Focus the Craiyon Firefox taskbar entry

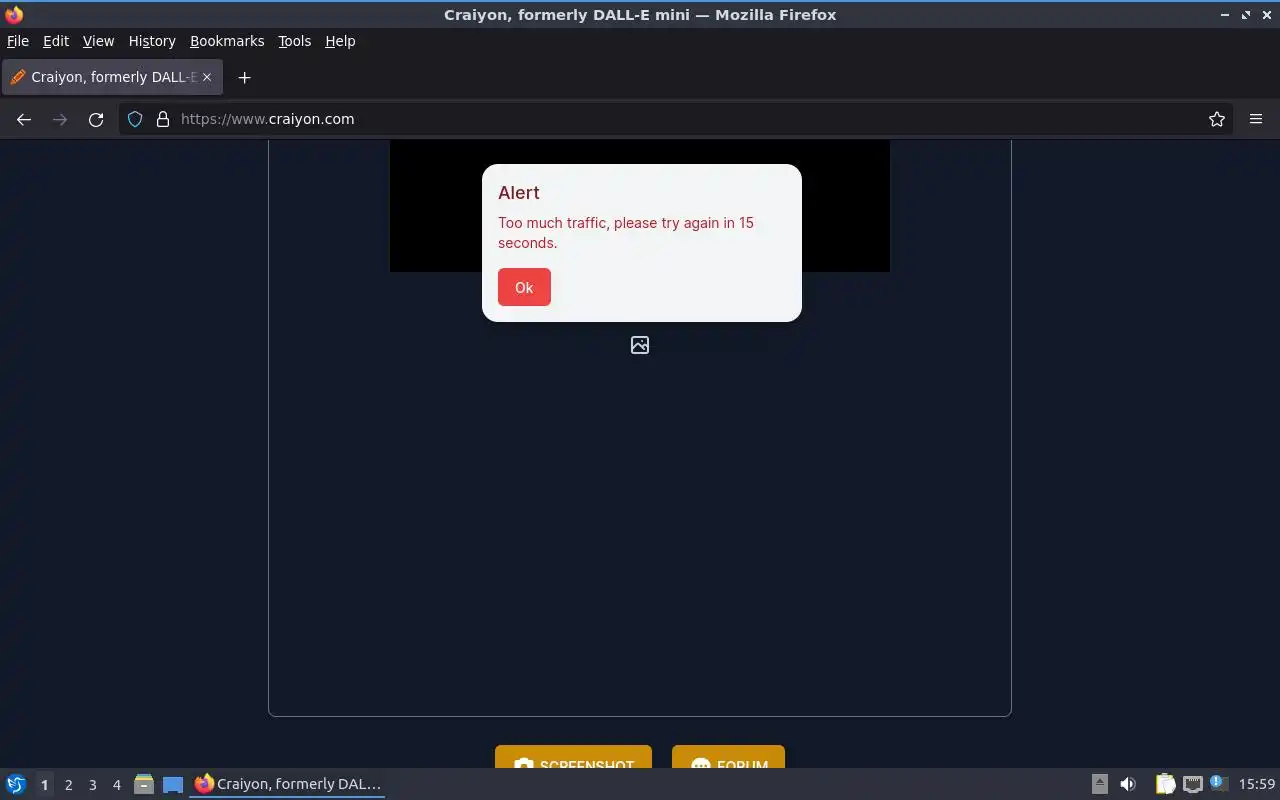point(288,784)
